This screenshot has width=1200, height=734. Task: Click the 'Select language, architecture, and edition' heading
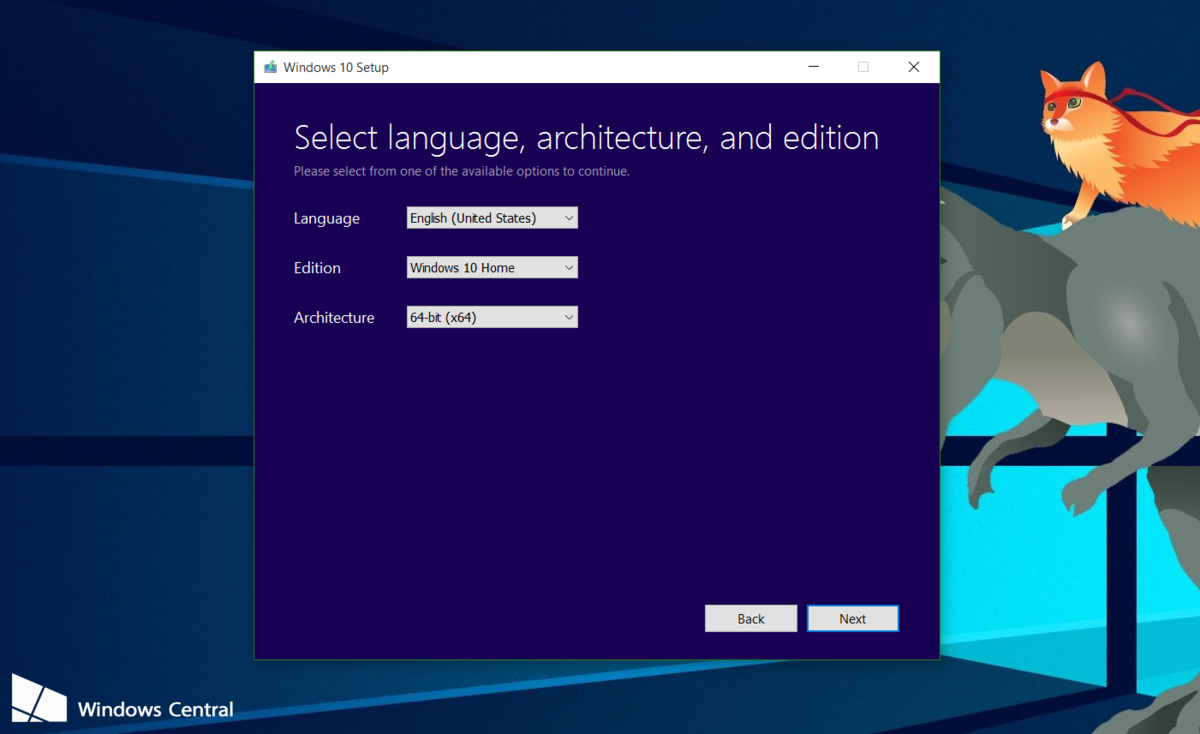(x=586, y=138)
